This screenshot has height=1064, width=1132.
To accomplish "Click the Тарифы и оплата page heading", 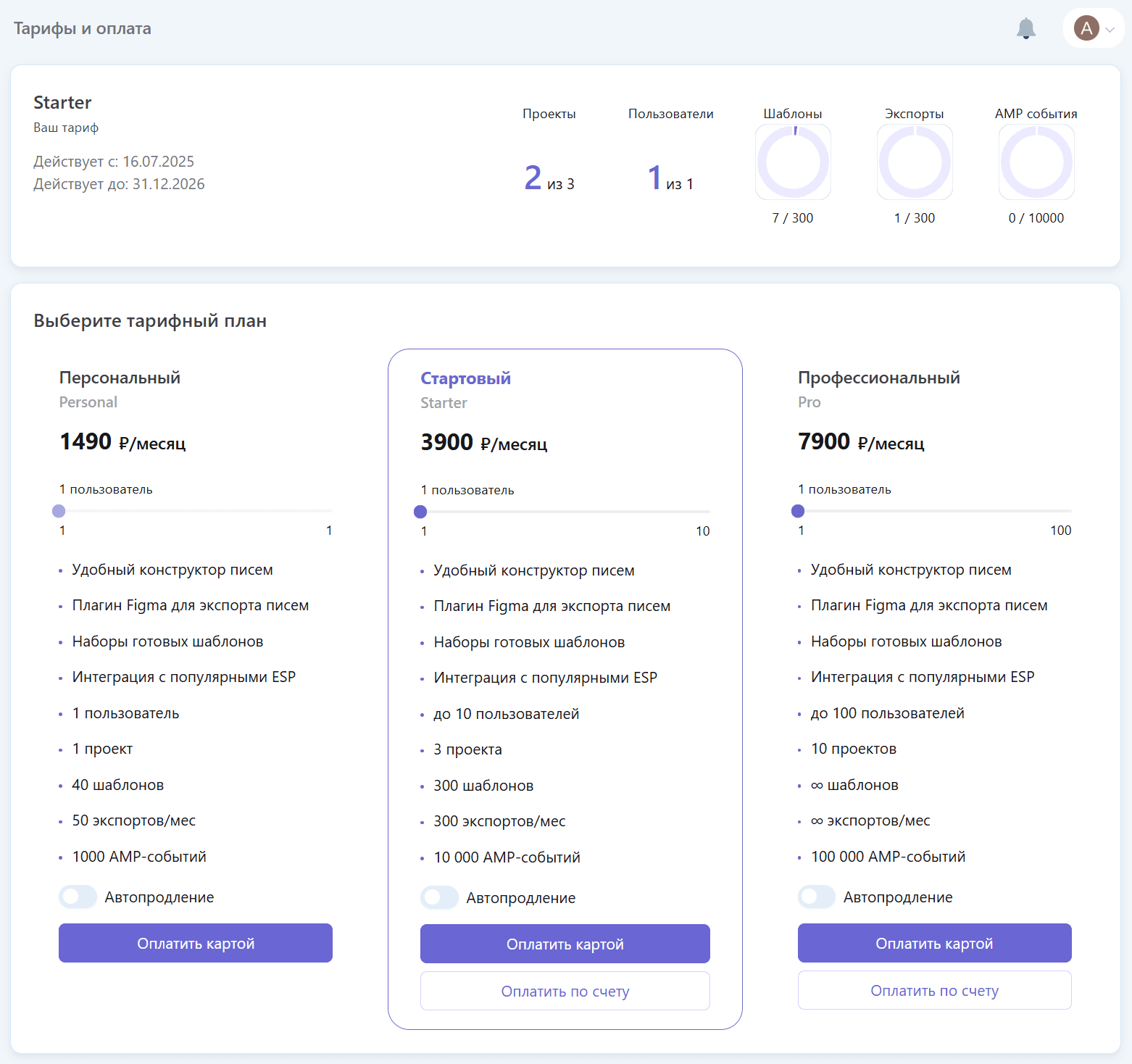I will [83, 29].
